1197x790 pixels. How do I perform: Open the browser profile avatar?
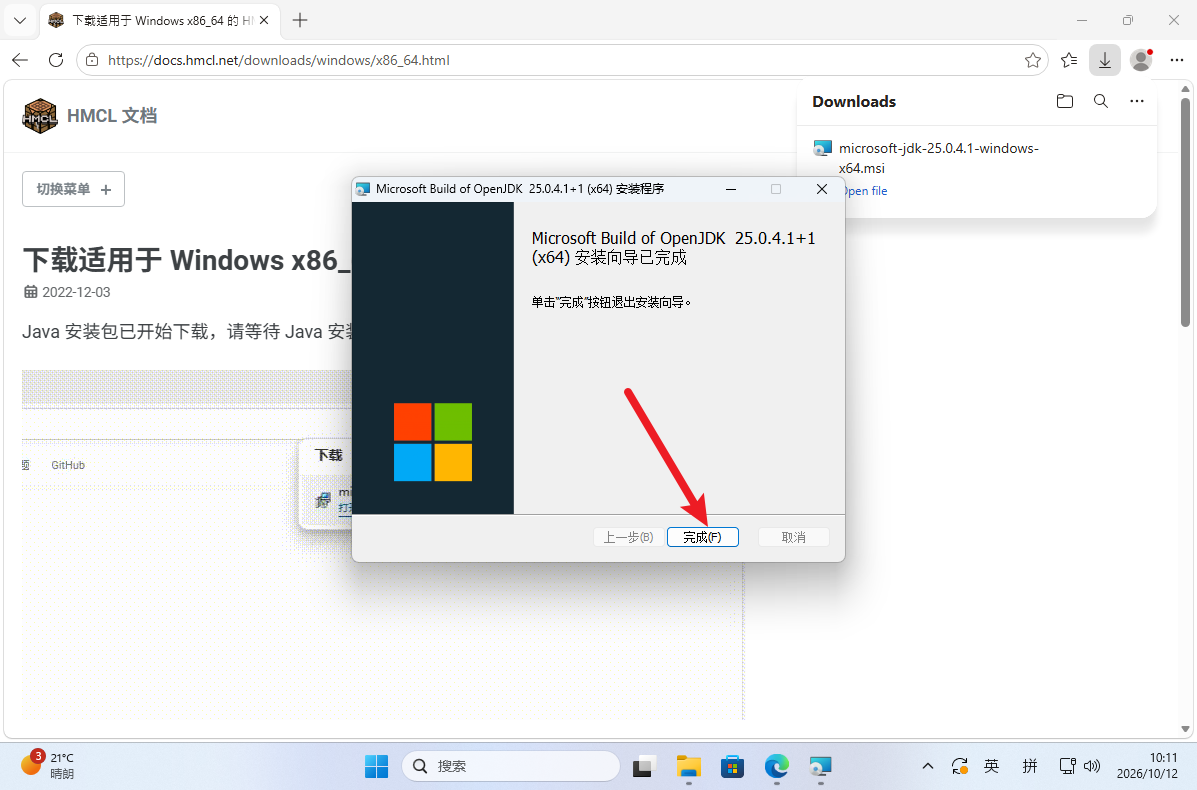[x=1141, y=60]
